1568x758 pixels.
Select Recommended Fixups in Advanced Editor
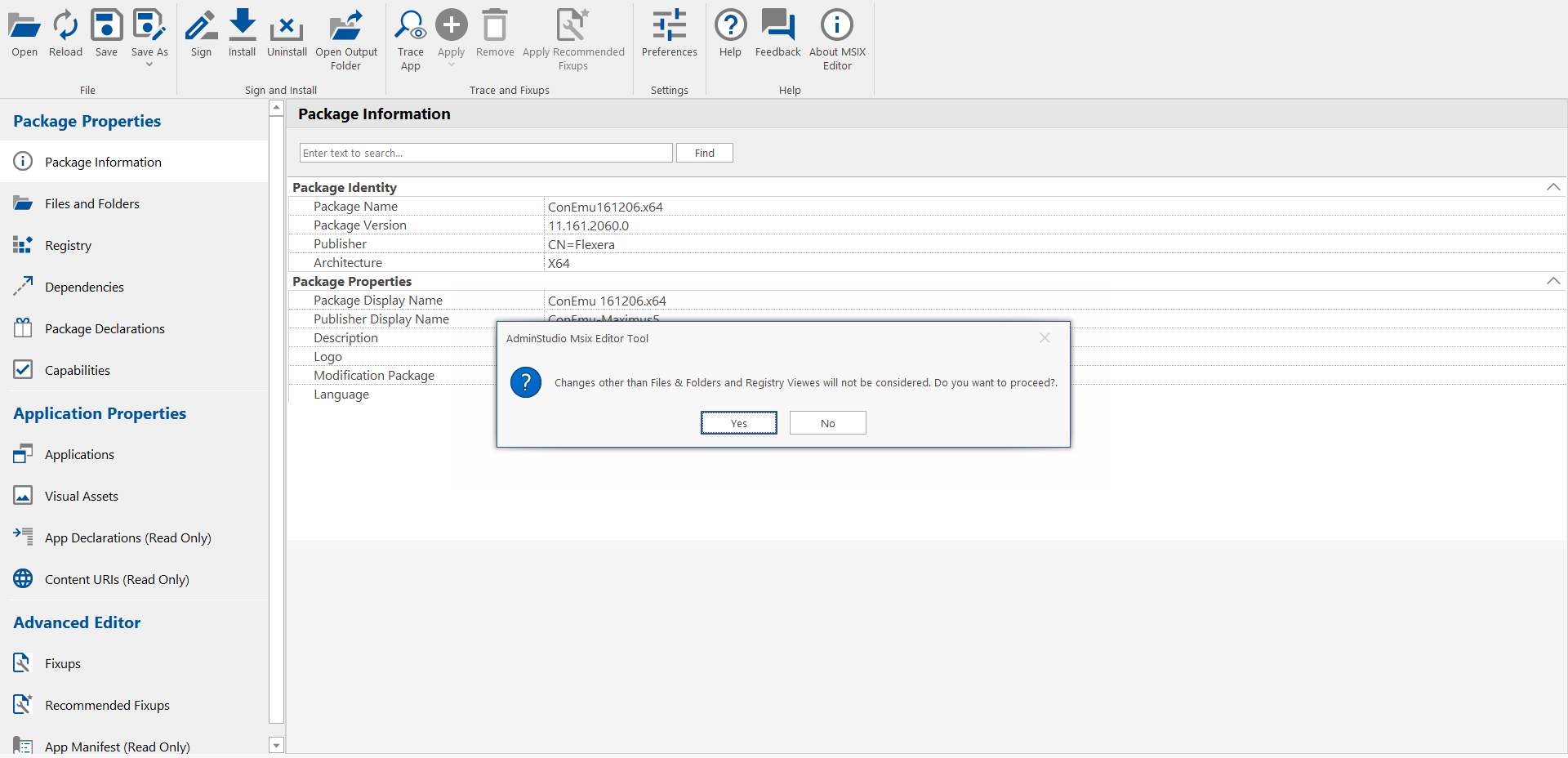[x=107, y=706]
